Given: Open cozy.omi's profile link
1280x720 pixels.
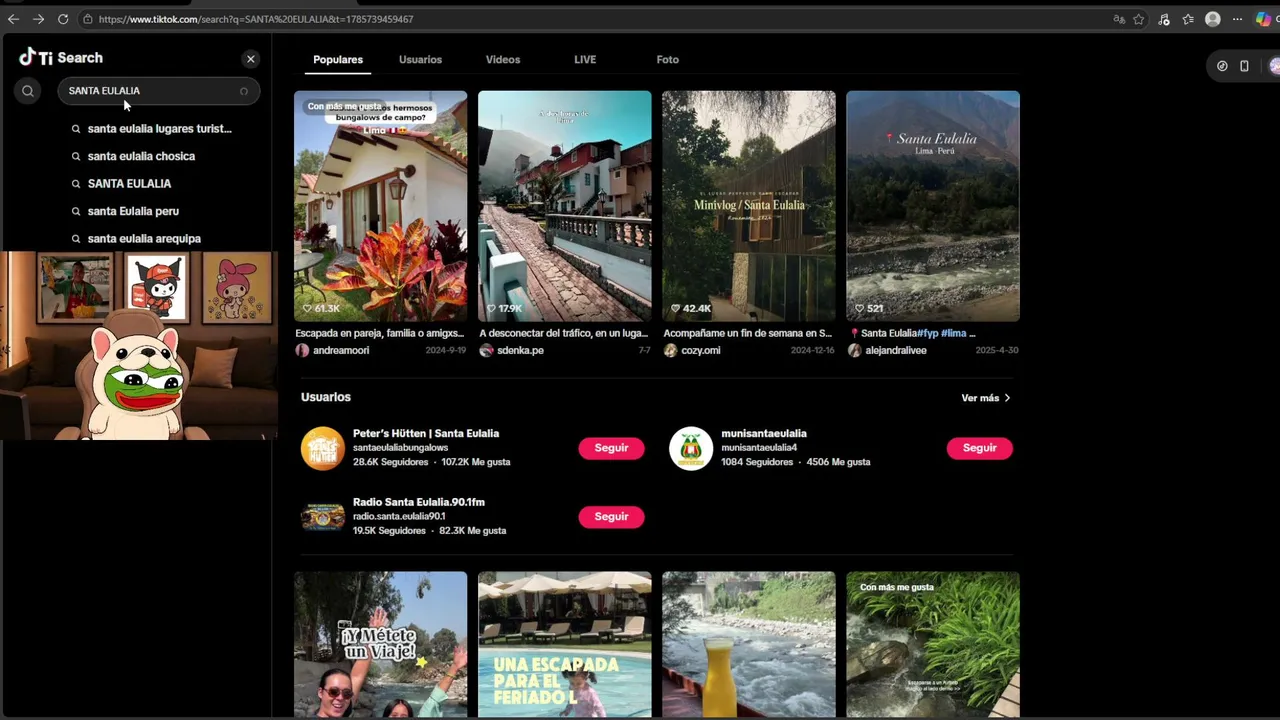Looking at the screenshot, I should [701, 351].
